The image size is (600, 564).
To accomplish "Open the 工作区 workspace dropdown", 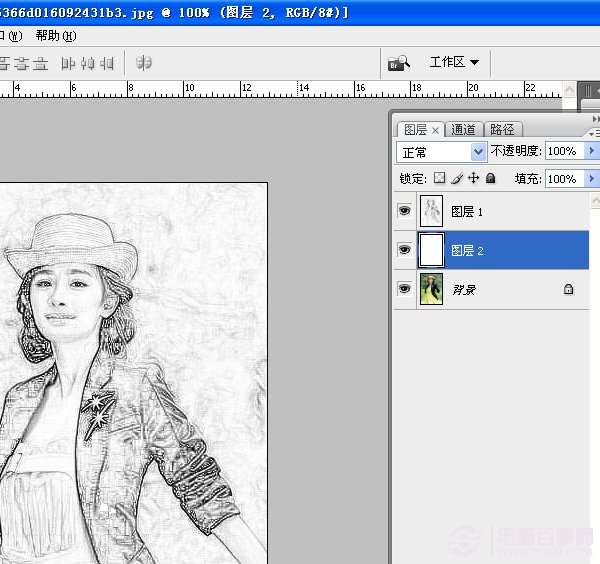I will (454, 62).
